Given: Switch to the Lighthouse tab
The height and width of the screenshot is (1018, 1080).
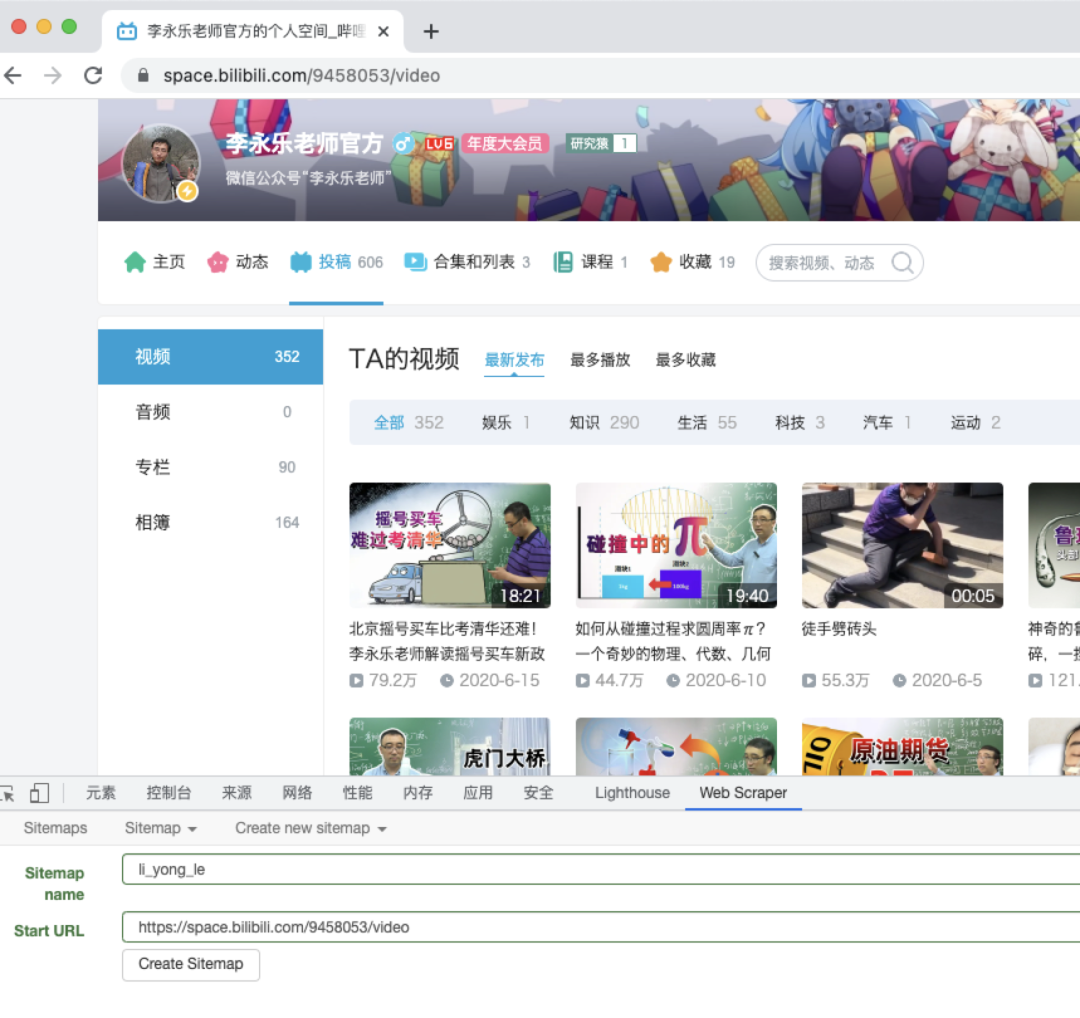Looking at the screenshot, I should tap(632, 793).
